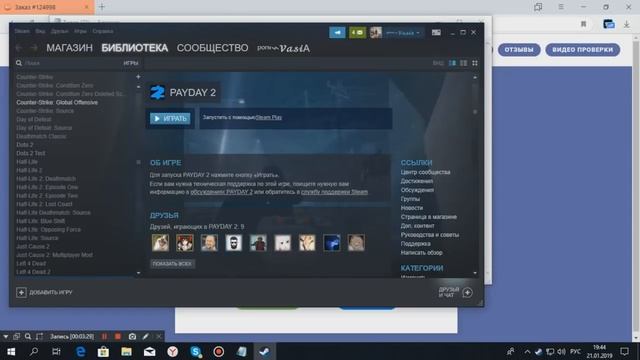Image resolution: width=640 pixels, height=360 pixels.
Task: Open the СООБЩЕСТВО tab
Action: click(x=212, y=48)
